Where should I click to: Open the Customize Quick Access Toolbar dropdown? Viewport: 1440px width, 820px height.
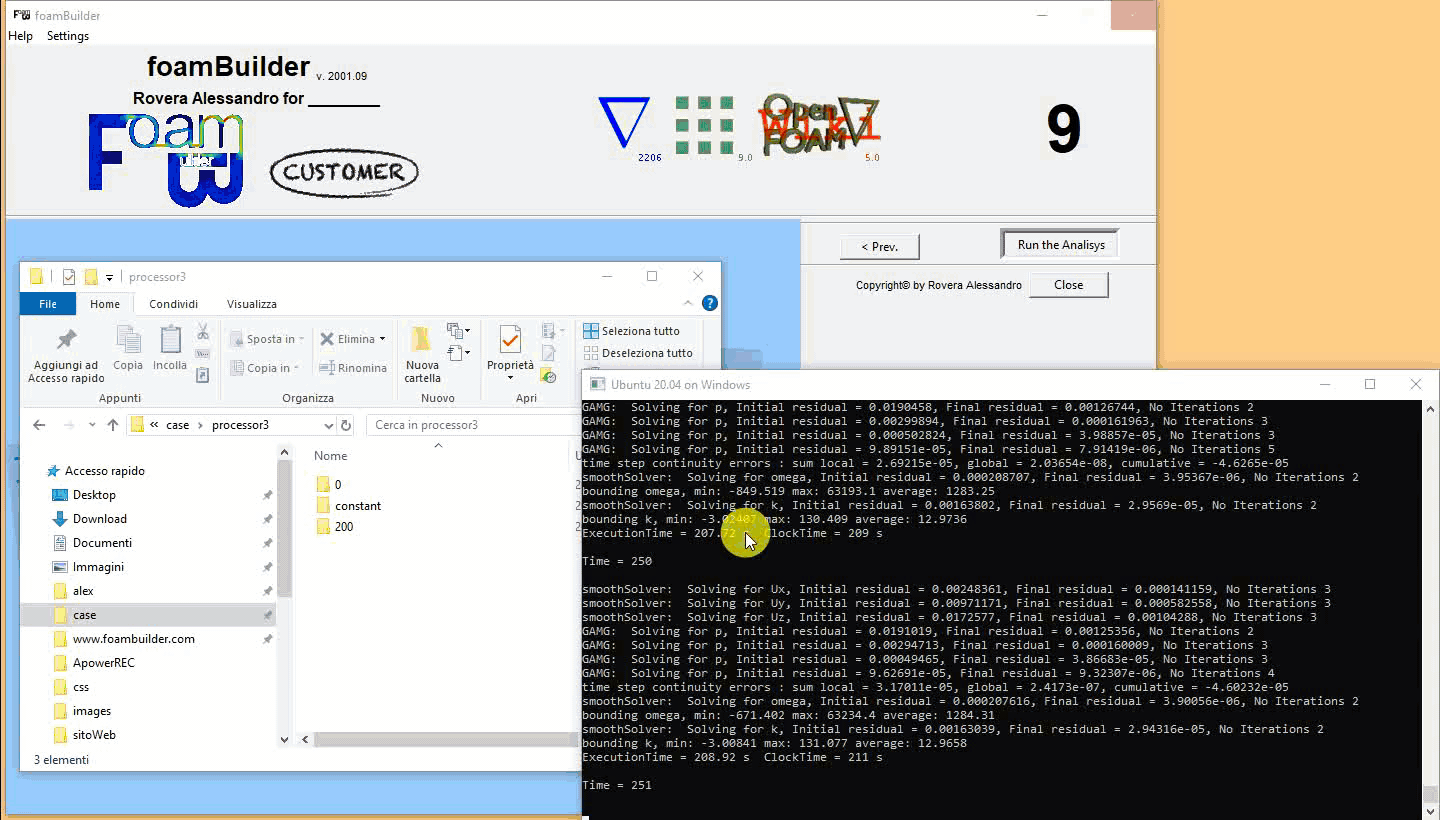(109, 277)
